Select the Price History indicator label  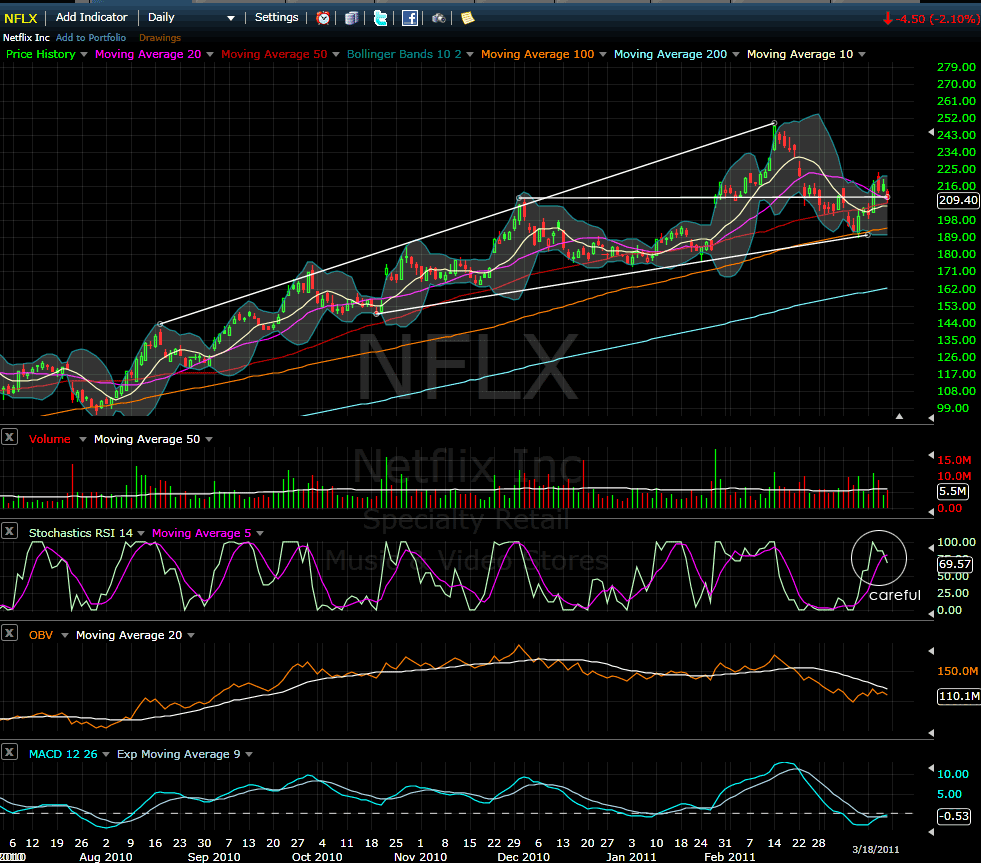tap(41, 54)
